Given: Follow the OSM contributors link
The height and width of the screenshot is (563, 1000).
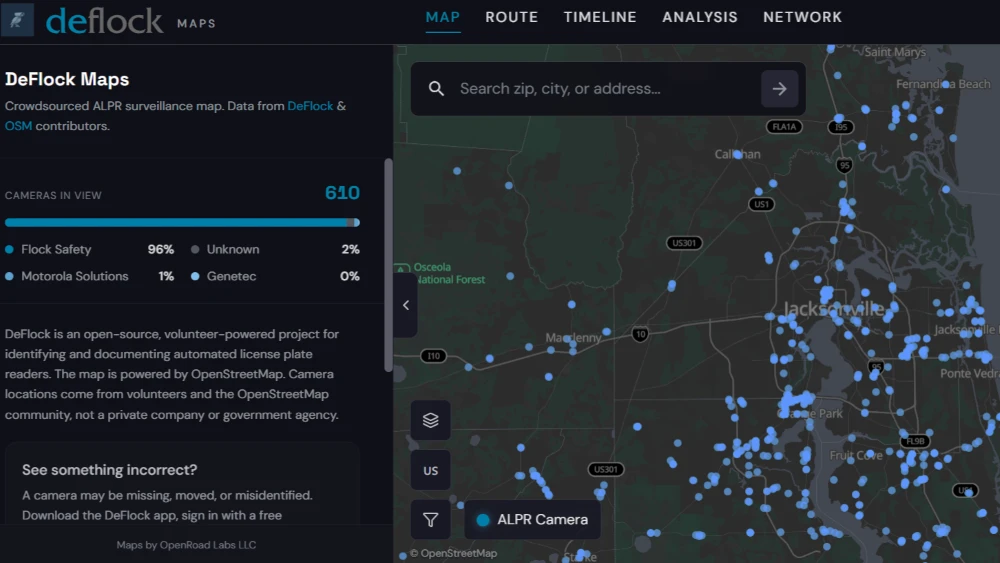Looking at the screenshot, I should 18,126.
